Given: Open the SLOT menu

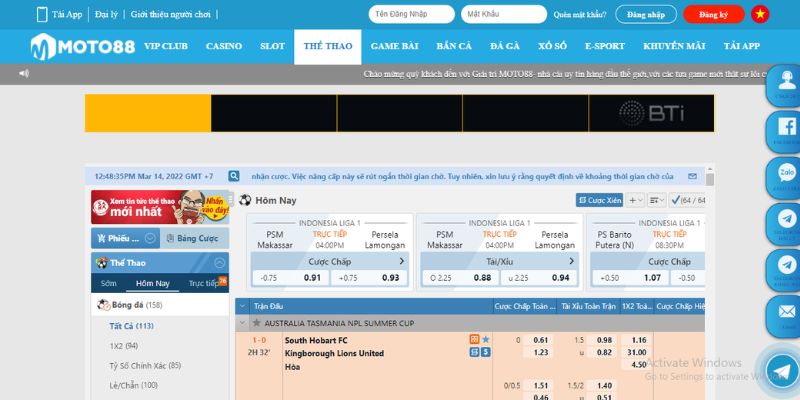Looking at the screenshot, I should click(x=272, y=46).
